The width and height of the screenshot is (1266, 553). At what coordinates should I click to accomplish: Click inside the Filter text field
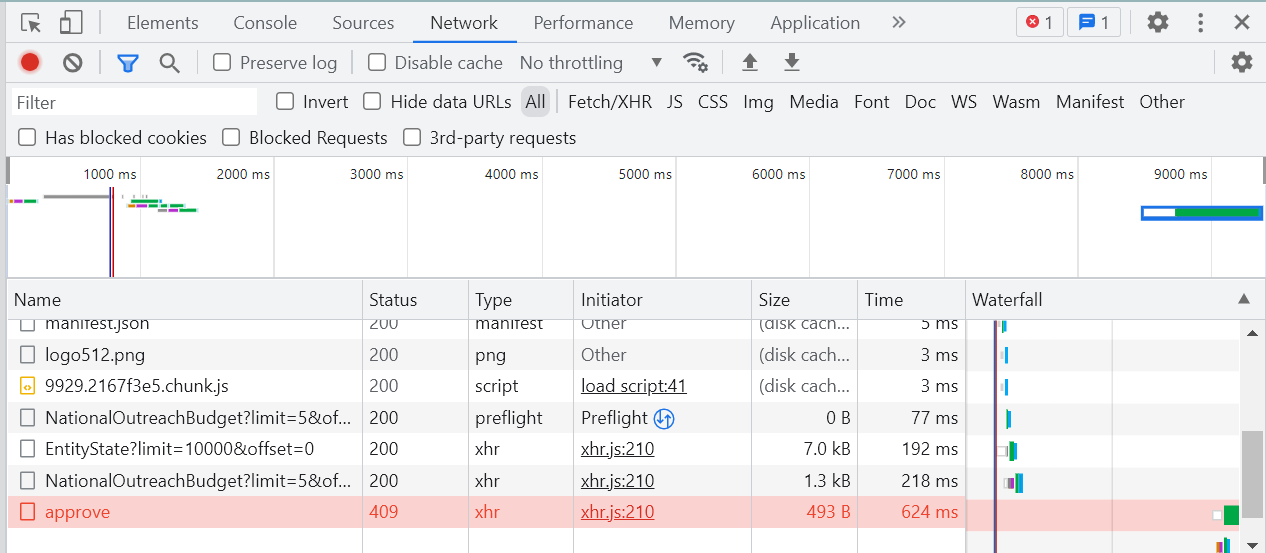(135, 102)
